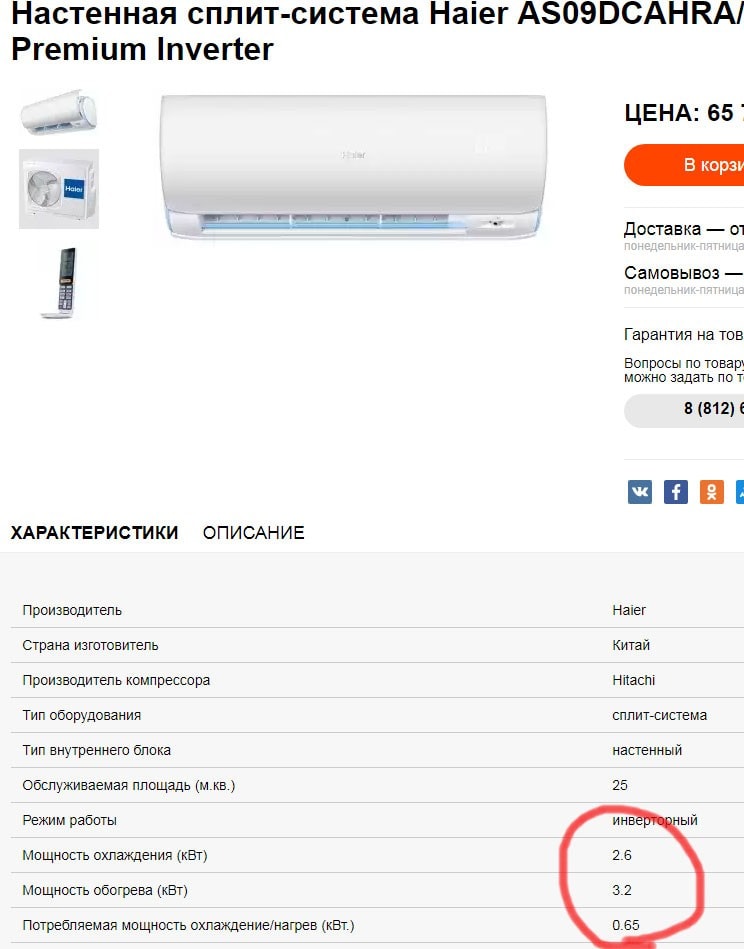
Task: Click the 2.6 cooling power value
Action: [622, 855]
